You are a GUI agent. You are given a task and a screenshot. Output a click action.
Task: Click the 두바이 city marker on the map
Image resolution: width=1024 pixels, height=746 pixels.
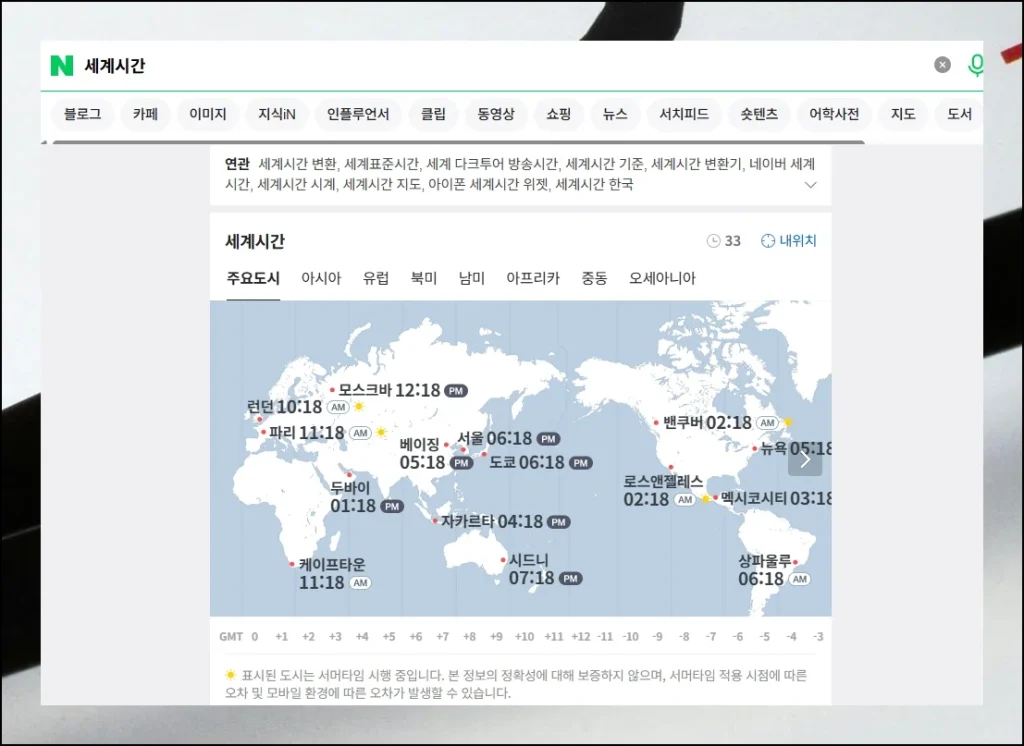click(x=349, y=477)
